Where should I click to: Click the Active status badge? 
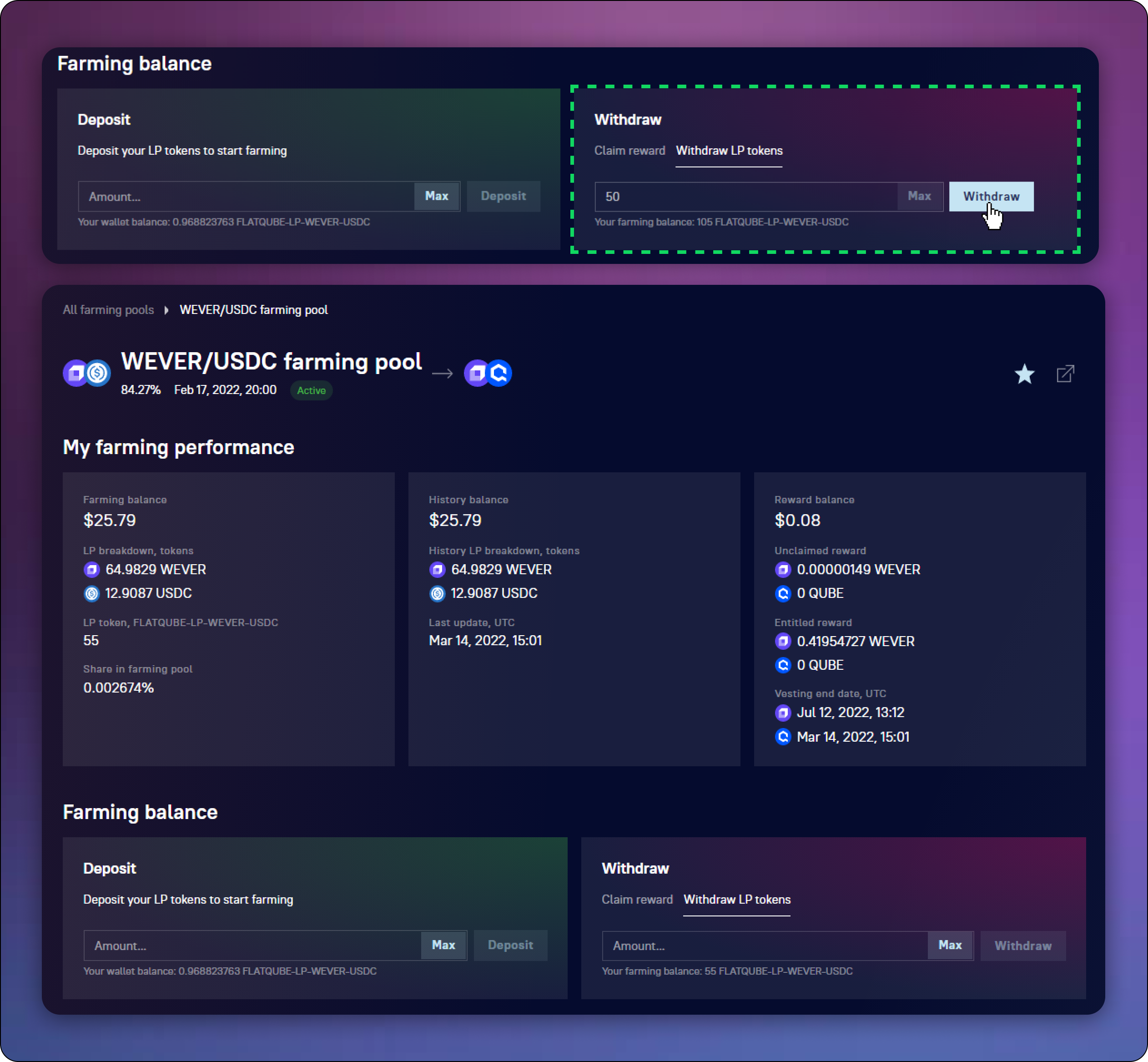[311, 391]
